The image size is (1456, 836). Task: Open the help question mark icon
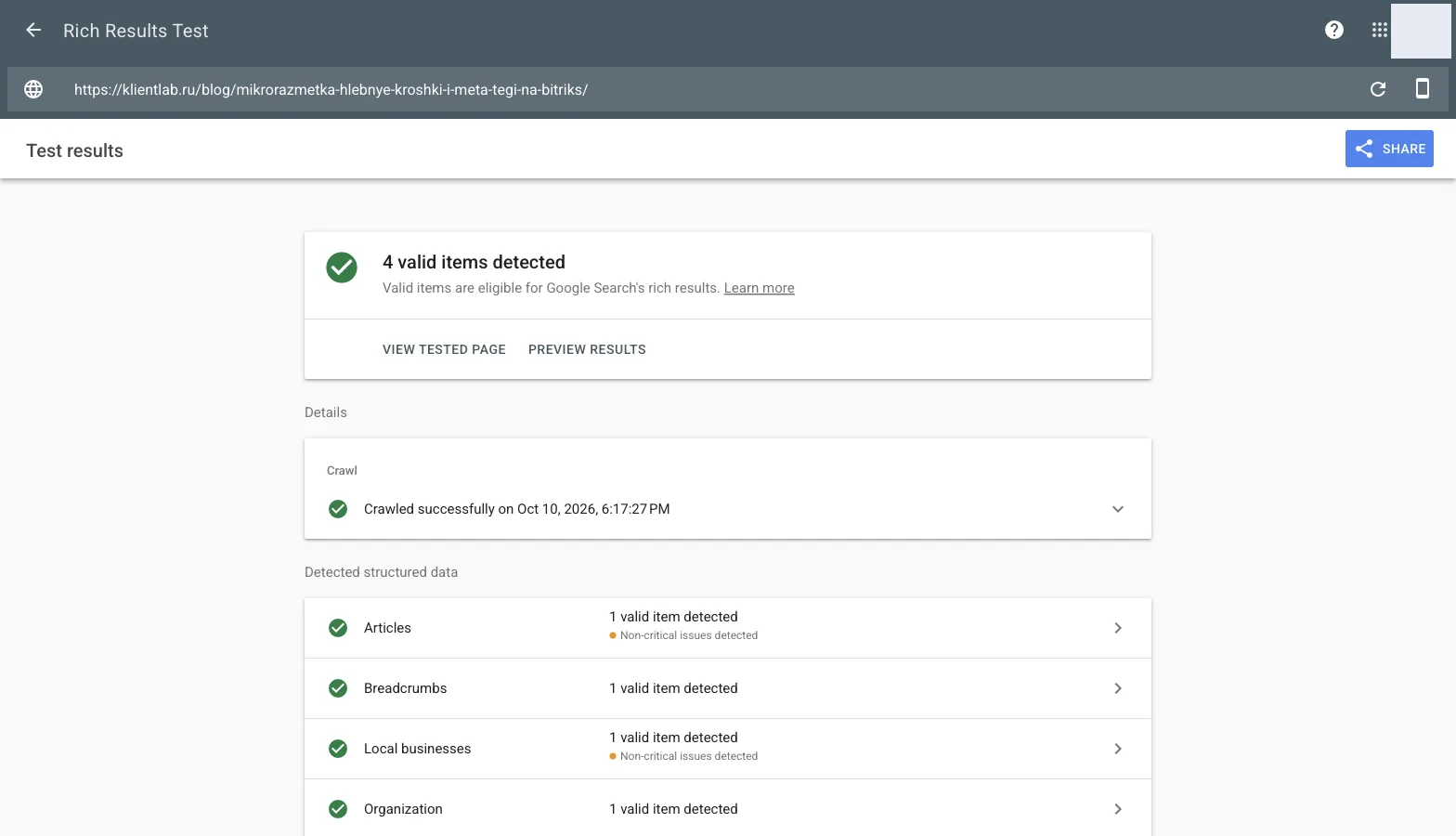1334,31
